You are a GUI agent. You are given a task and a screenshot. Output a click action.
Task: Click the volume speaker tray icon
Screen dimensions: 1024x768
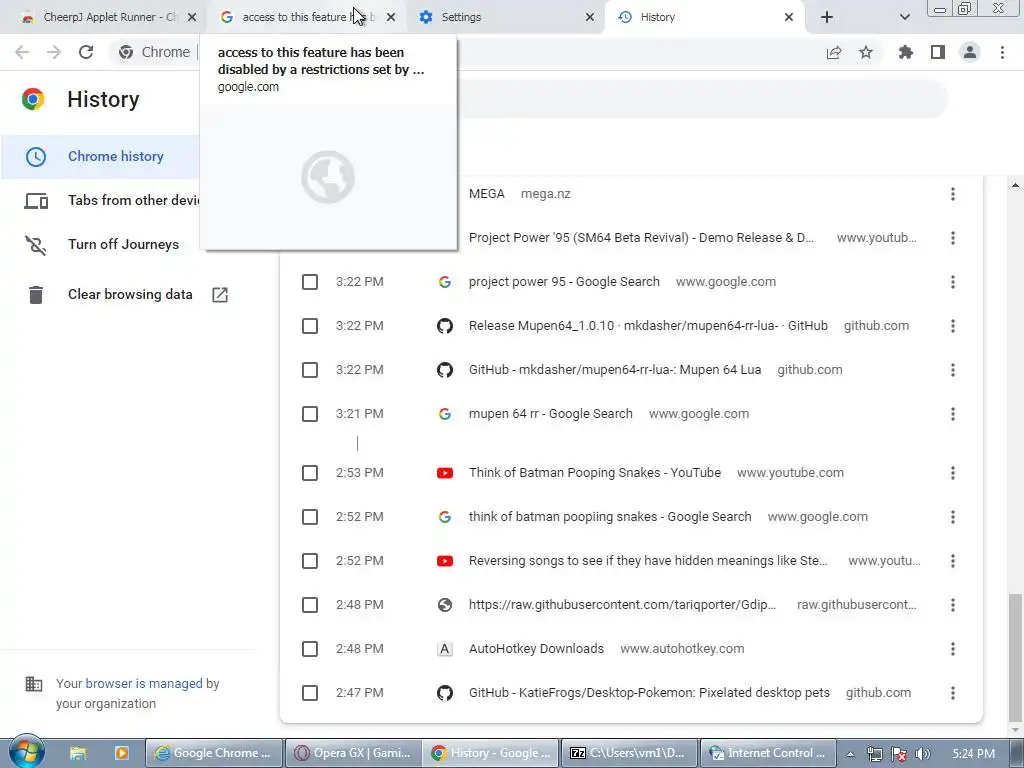coord(923,754)
